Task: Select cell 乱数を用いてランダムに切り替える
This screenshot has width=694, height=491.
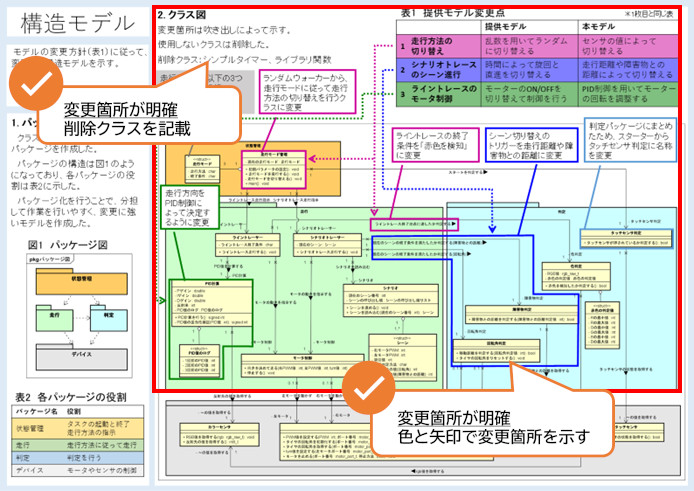Action: pos(529,46)
